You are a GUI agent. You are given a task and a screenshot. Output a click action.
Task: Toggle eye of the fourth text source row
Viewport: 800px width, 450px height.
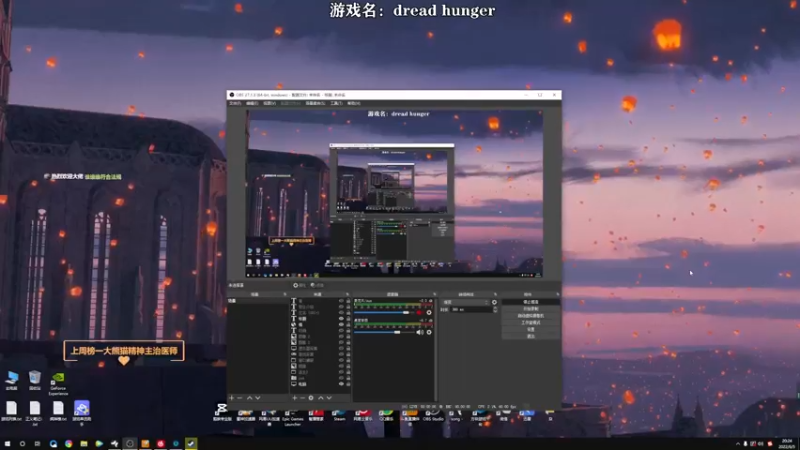tap(341, 319)
